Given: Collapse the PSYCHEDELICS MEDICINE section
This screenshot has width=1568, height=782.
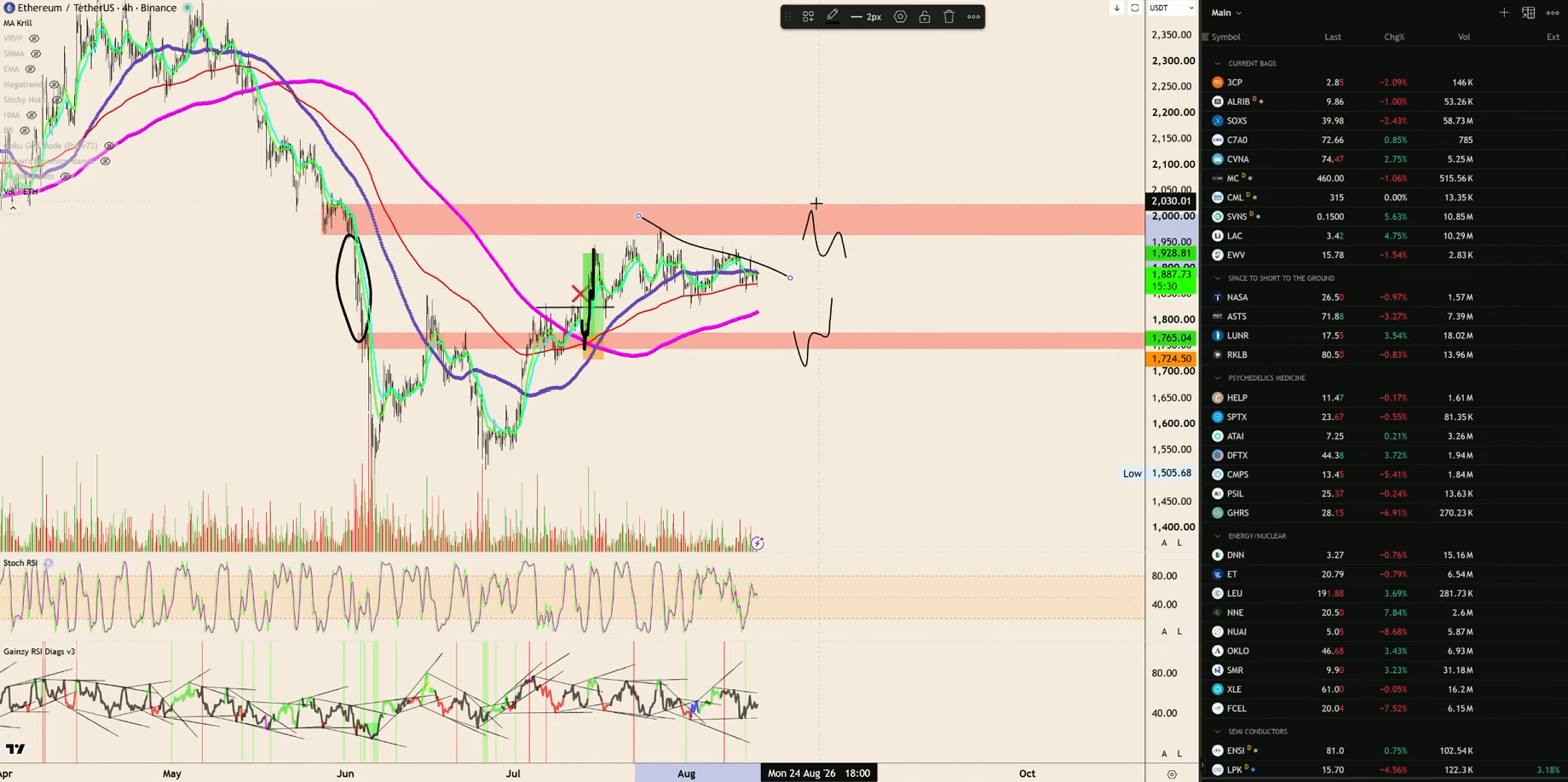Looking at the screenshot, I should 1217,378.
